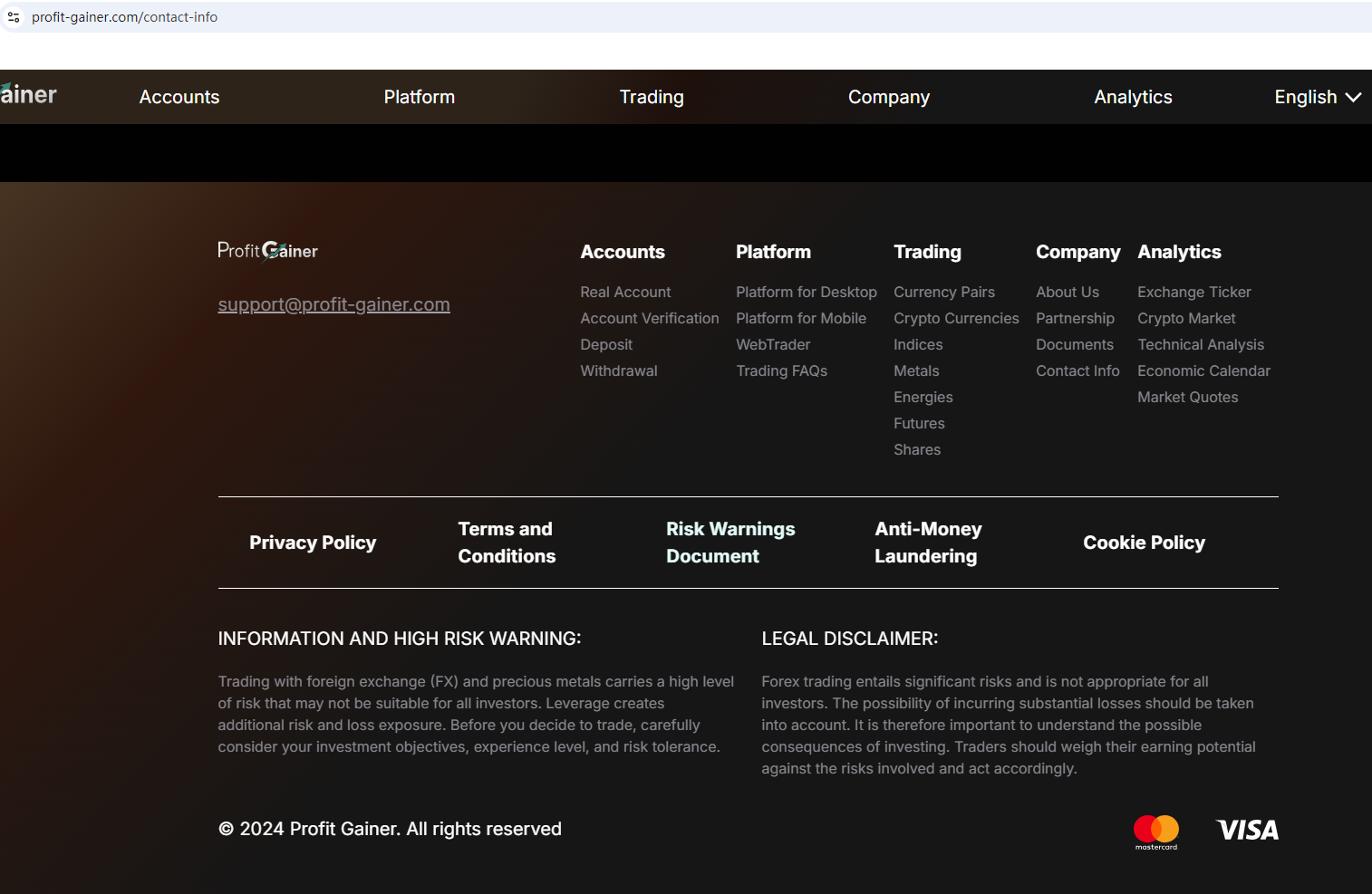The width and height of the screenshot is (1372, 894).
Task: Open the Risk Warnings Document link
Action: [x=730, y=543]
